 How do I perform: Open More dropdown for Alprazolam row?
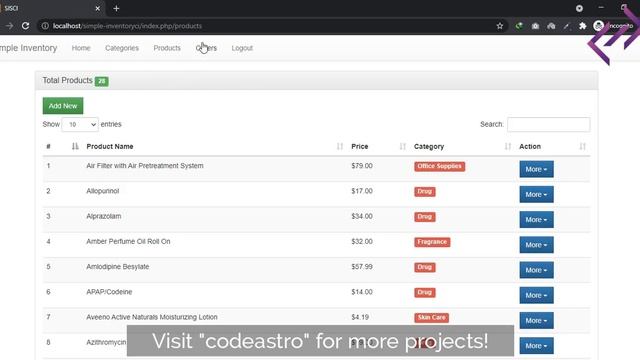coord(536,220)
